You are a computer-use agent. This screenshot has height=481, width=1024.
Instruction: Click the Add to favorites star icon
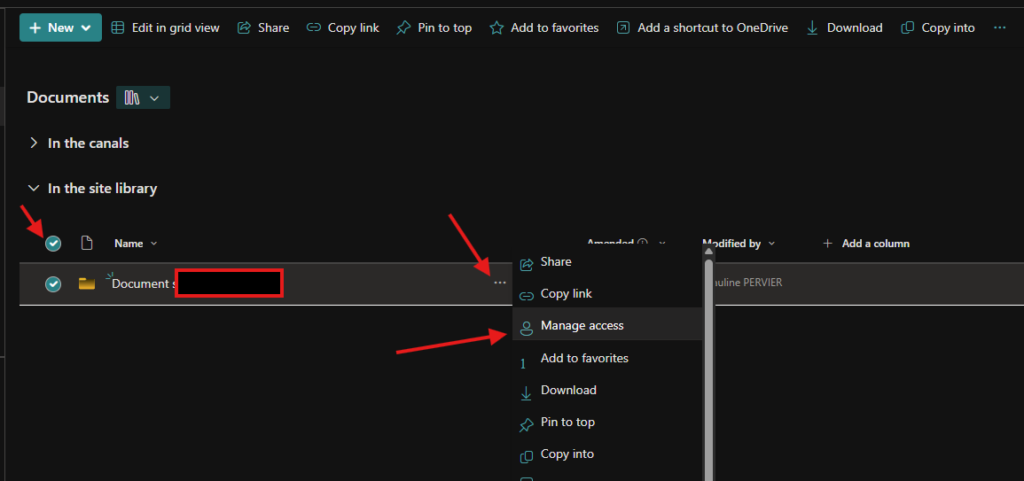tap(496, 28)
